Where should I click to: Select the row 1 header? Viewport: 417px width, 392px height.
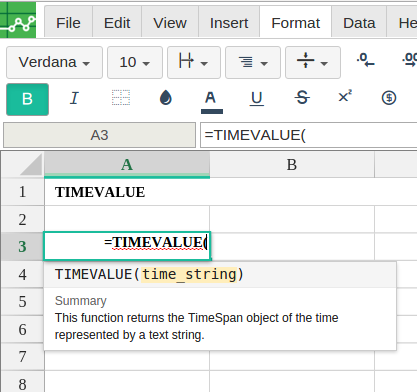pos(23,192)
